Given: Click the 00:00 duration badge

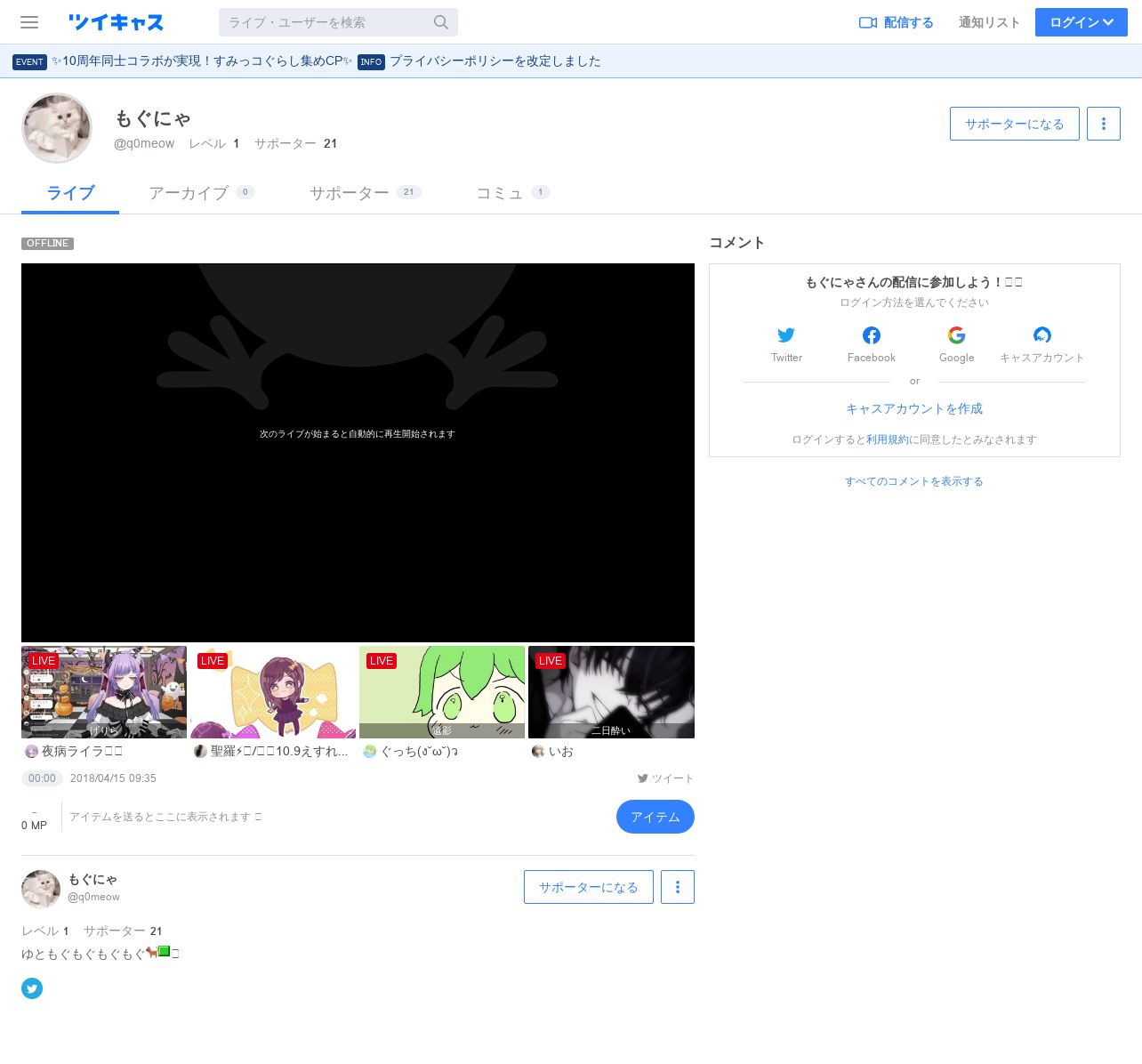Looking at the screenshot, I should coord(42,778).
